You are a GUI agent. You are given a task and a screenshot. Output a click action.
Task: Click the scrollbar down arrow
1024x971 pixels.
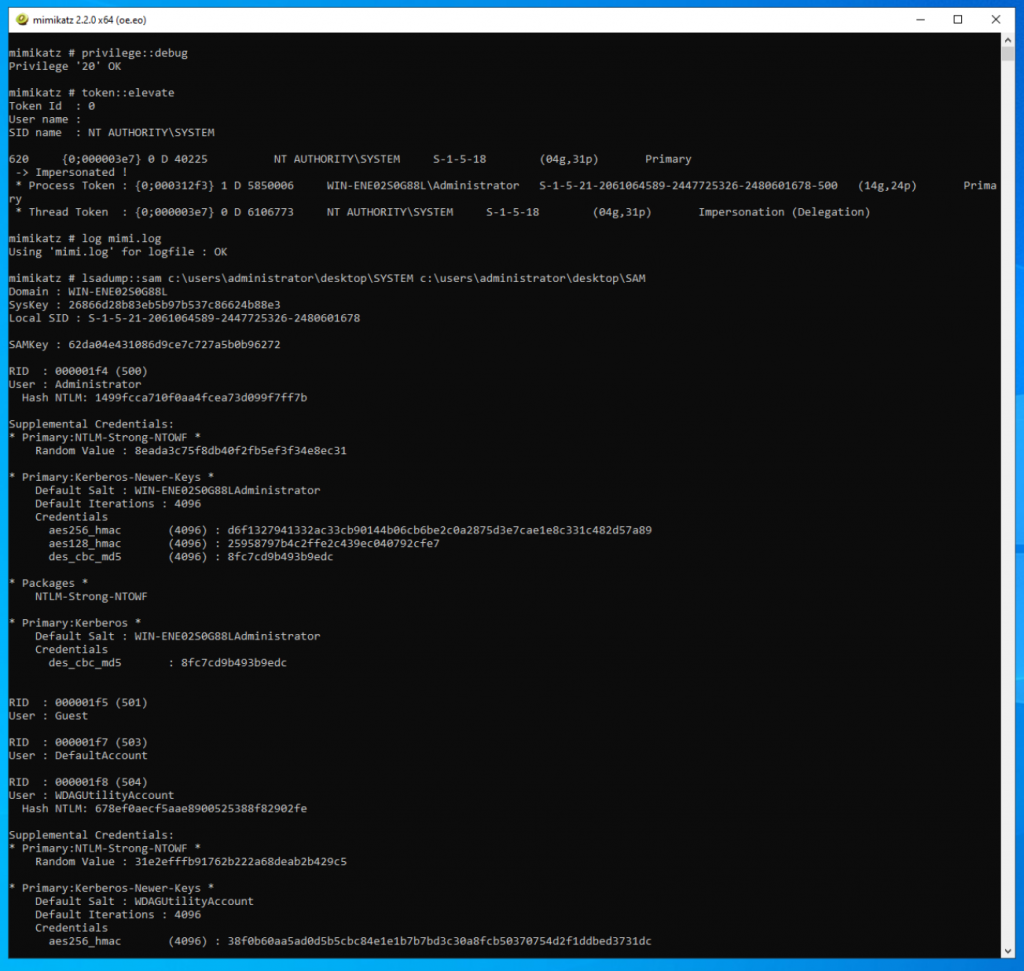(1008, 951)
